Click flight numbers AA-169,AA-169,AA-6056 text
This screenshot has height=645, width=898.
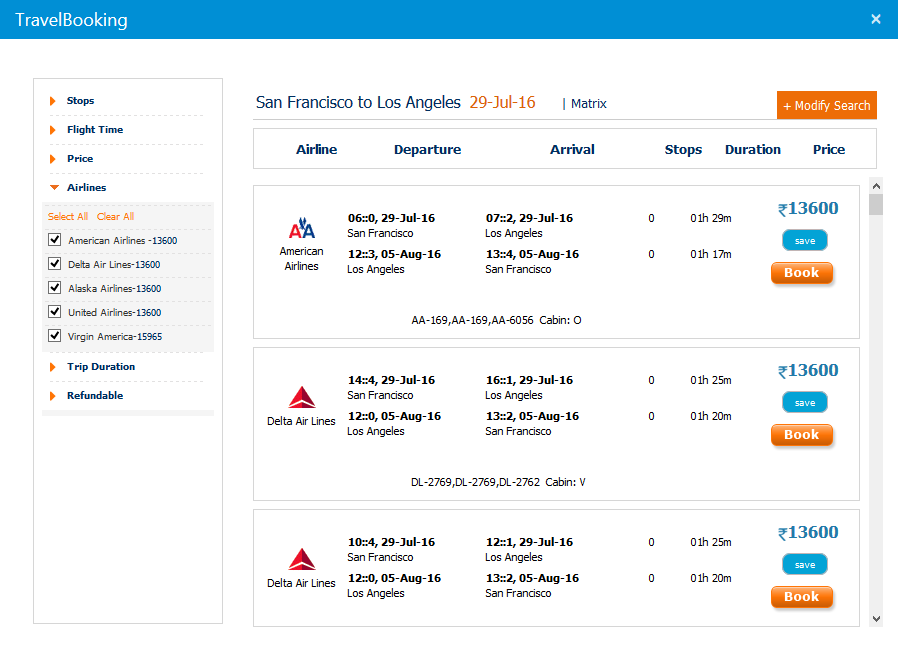tap(472, 320)
